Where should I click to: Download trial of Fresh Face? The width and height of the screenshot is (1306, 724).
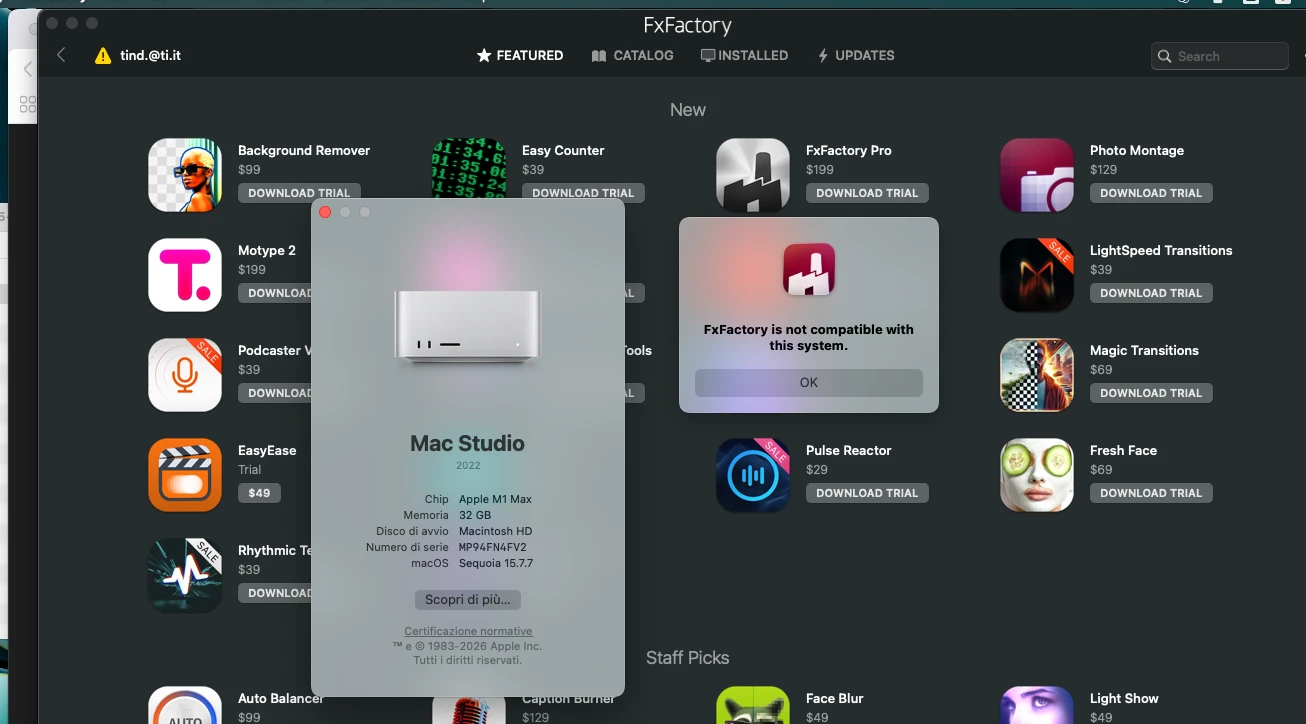point(1151,493)
